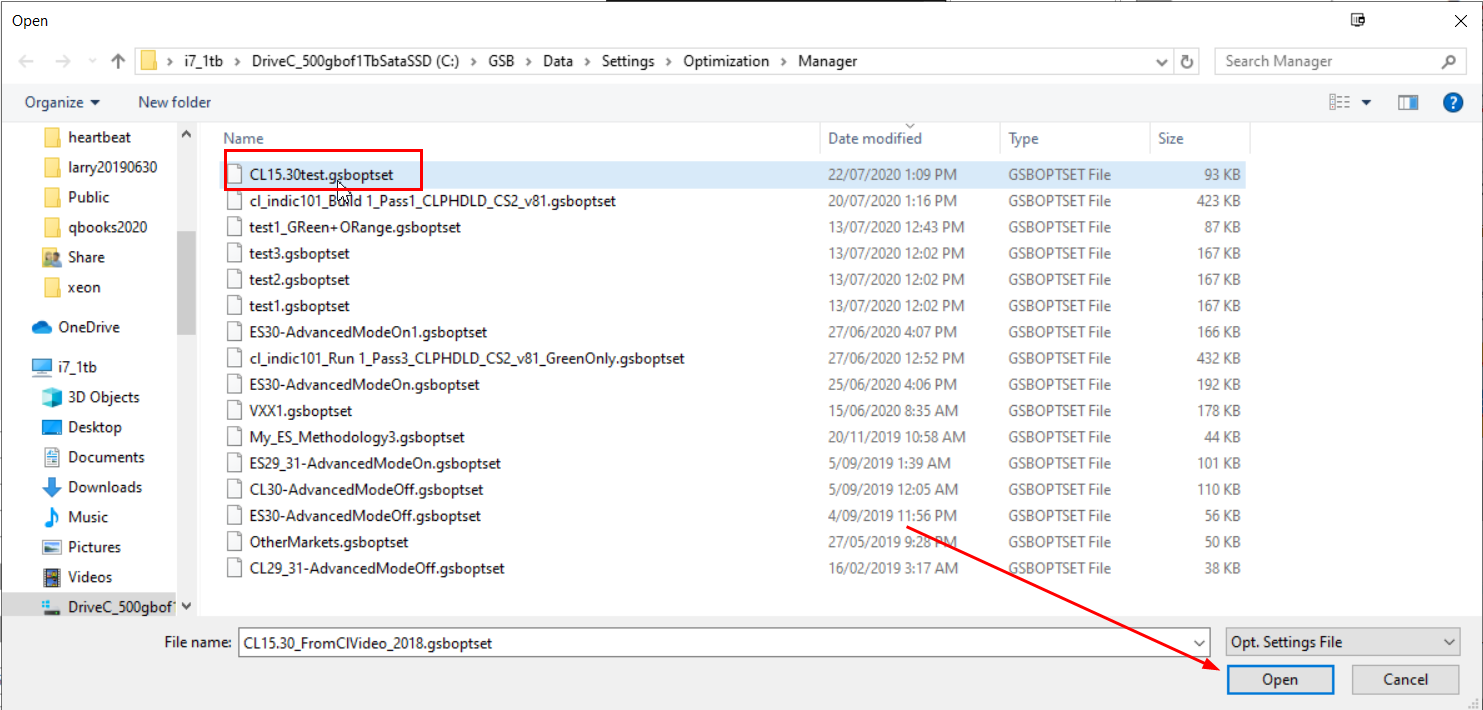Click New folder button

[x=174, y=102]
